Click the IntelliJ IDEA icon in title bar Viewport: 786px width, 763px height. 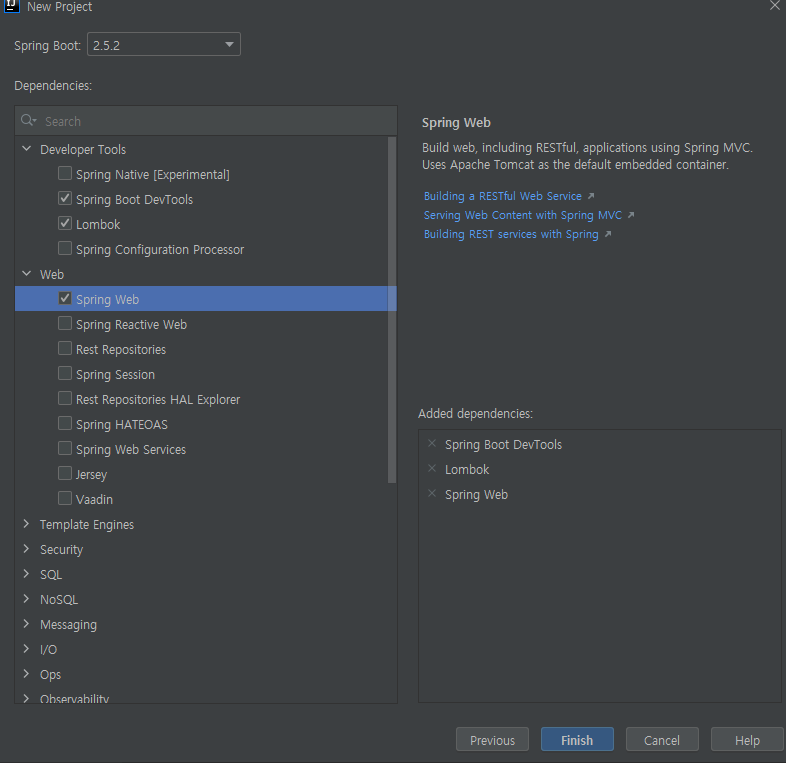point(12,6)
